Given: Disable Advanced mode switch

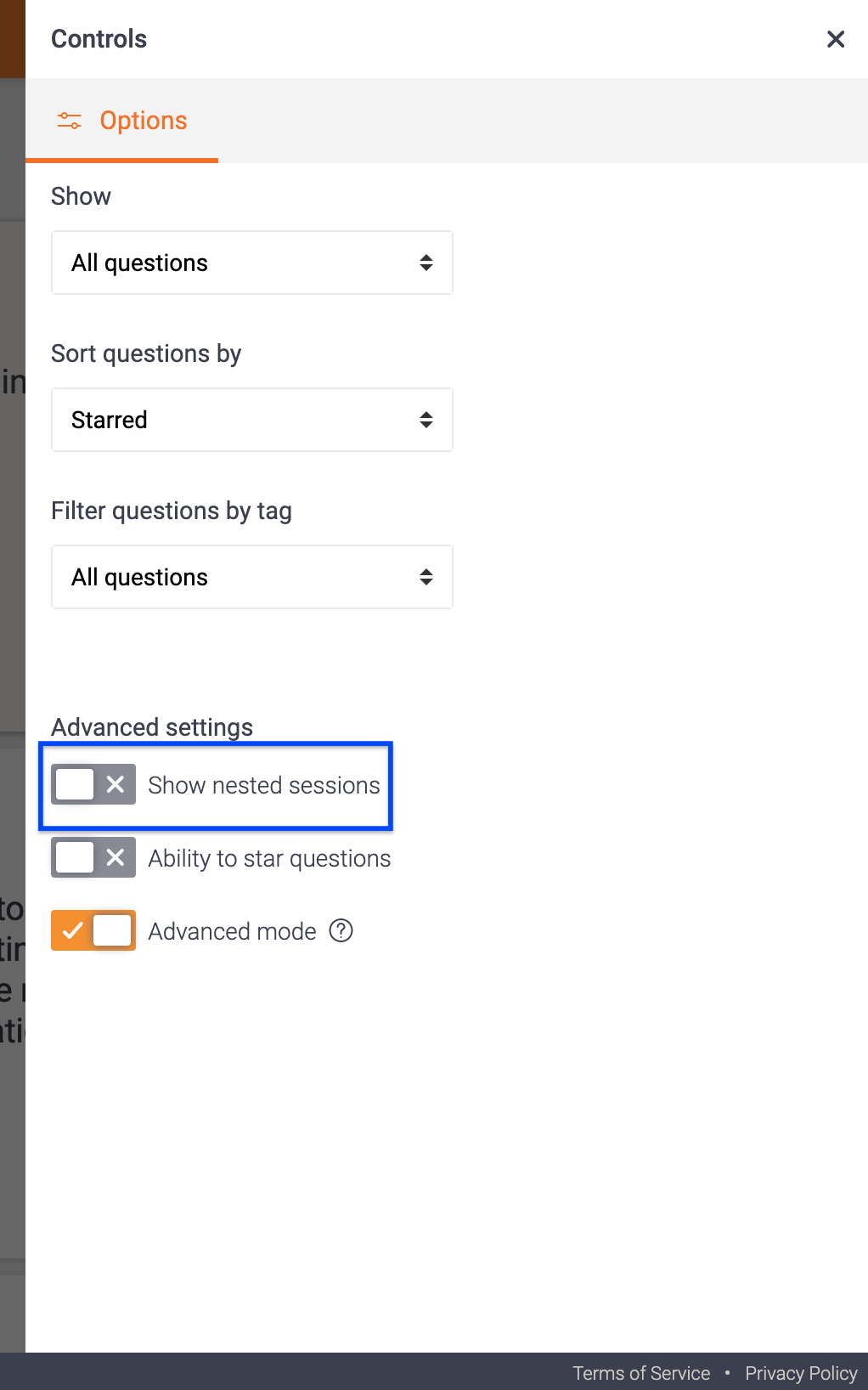Looking at the screenshot, I should click(x=93, y=930).
